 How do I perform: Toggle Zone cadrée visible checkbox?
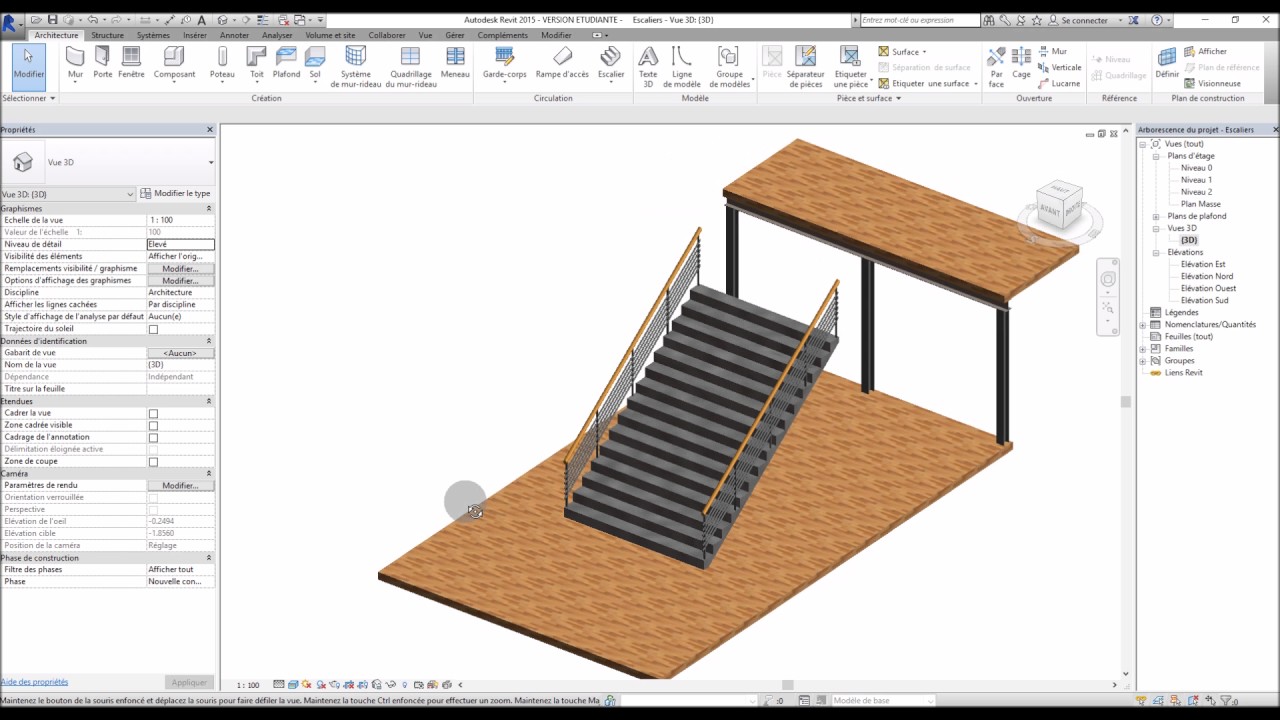(153, 425)
